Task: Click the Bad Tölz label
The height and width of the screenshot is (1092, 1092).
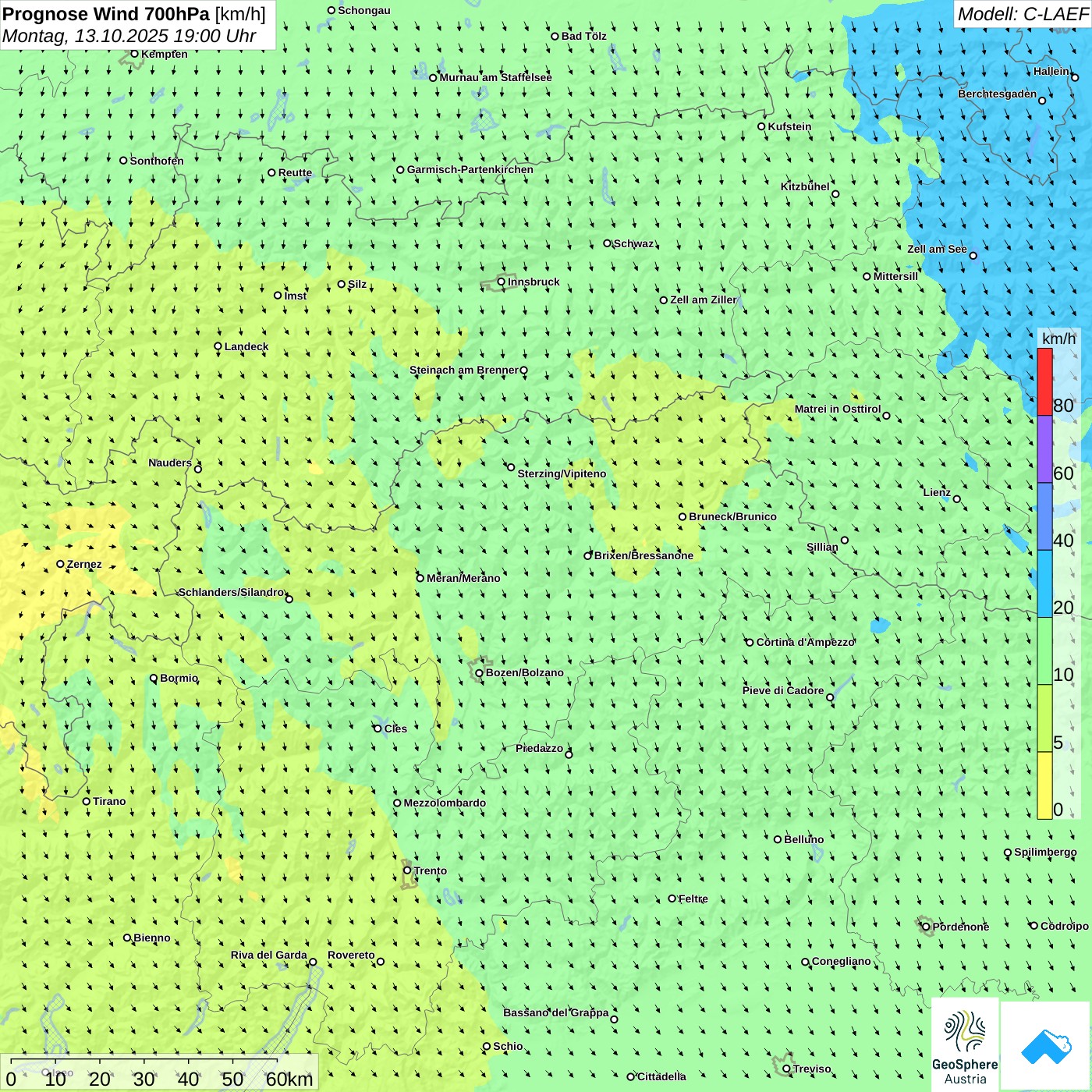Action: point(584,36)
